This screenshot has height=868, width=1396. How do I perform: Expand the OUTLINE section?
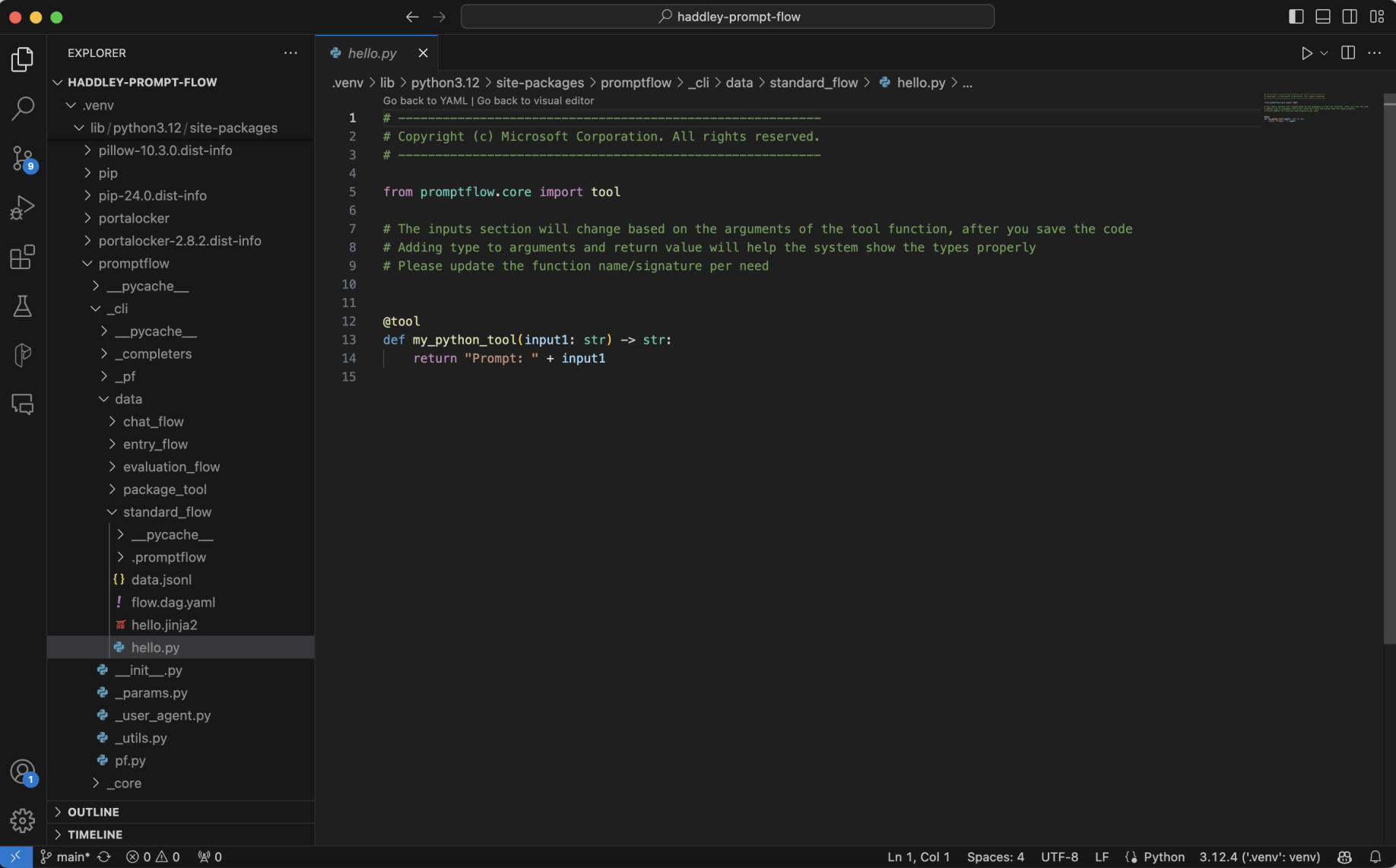[93, 812]
